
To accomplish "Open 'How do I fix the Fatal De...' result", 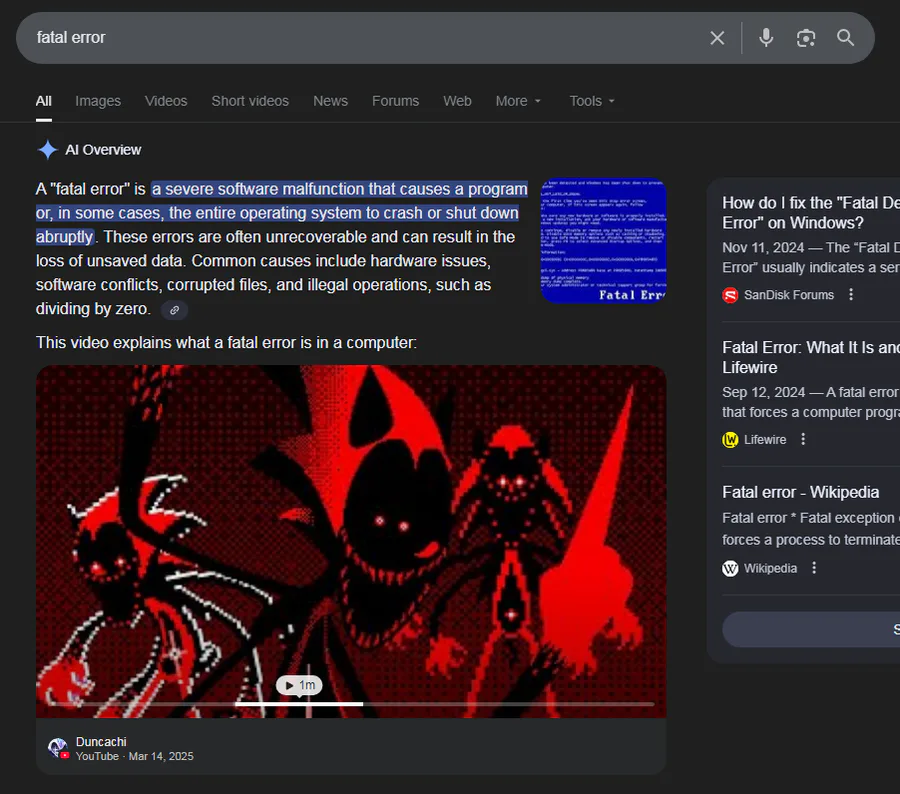I will tap(811, 212).
